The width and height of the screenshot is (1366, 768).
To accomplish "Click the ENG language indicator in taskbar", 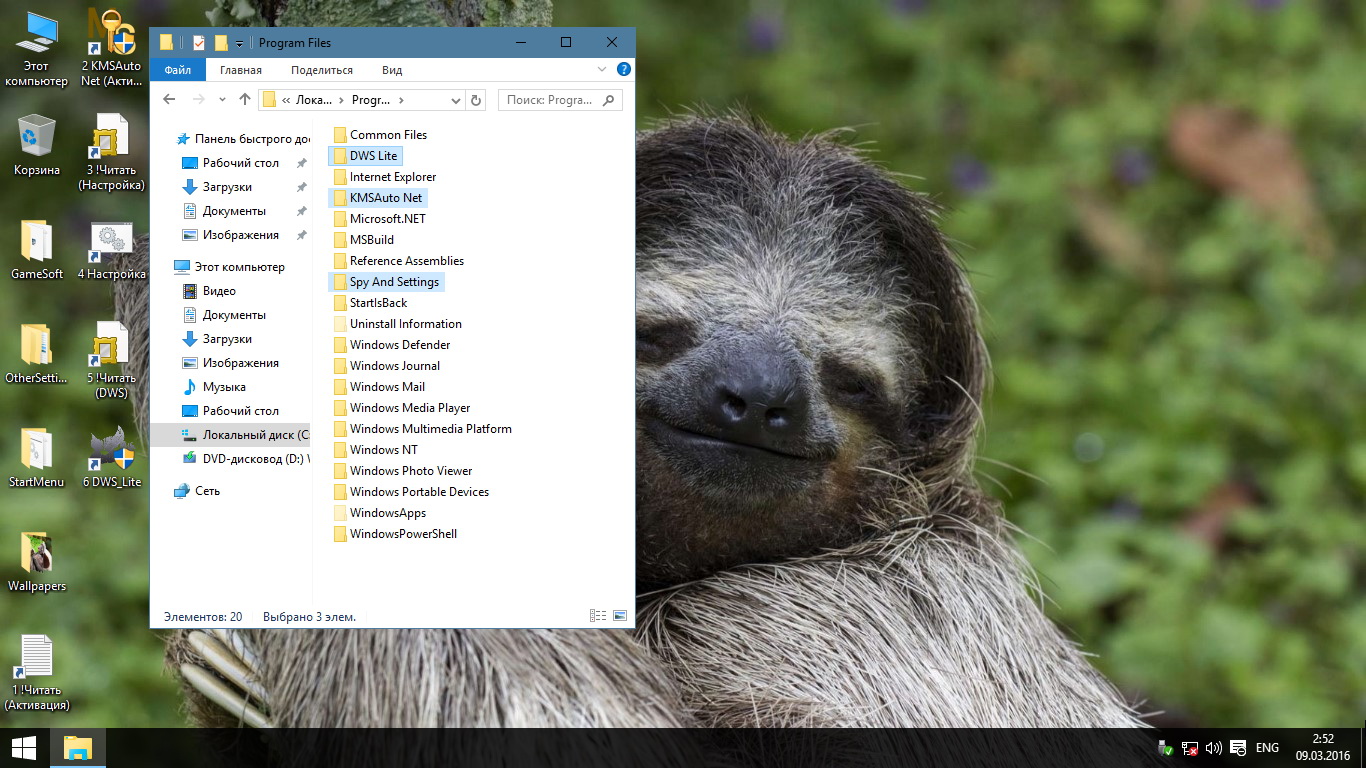I will [x=1267, y=748].
